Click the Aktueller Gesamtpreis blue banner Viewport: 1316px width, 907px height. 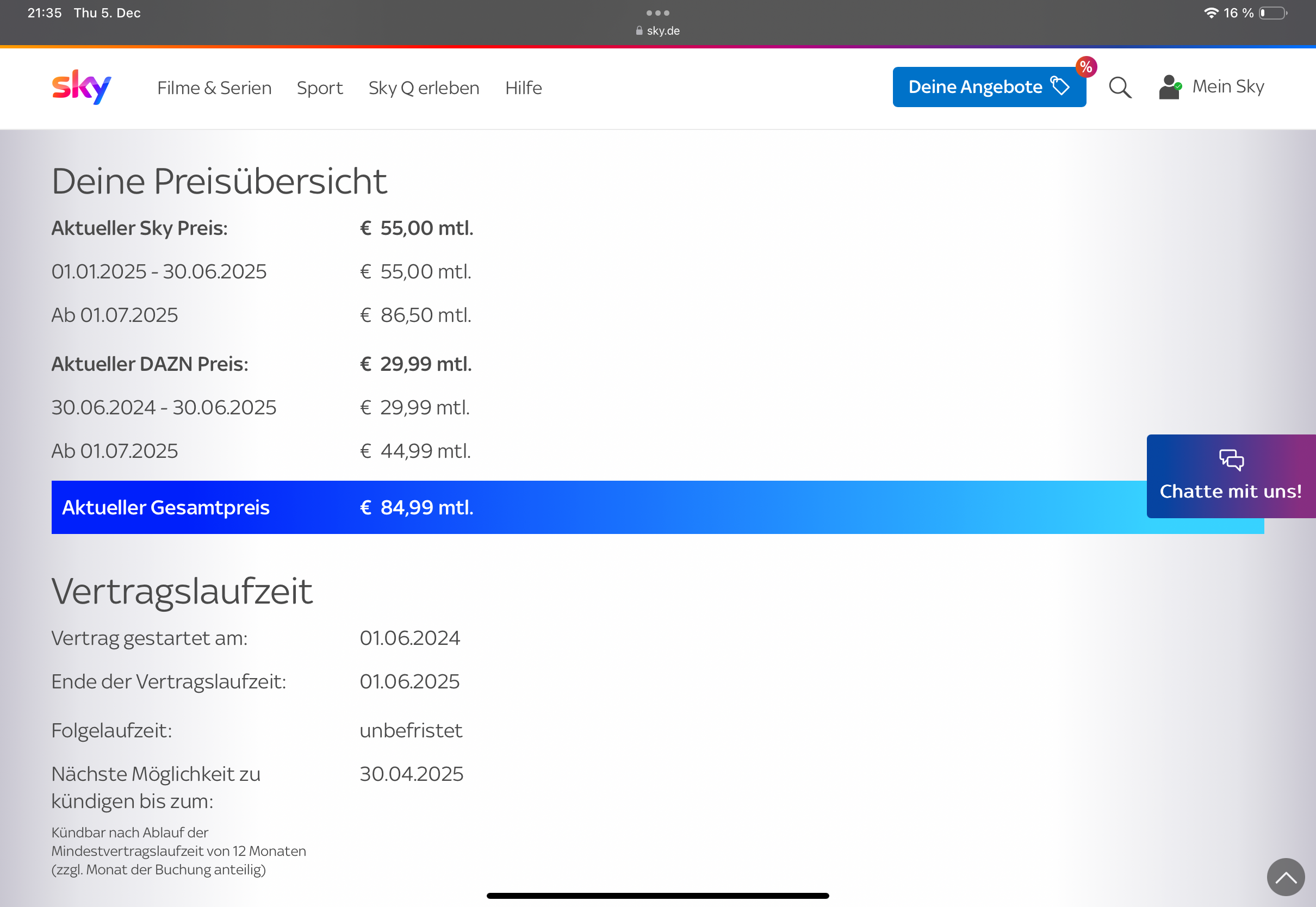(597, 507)
